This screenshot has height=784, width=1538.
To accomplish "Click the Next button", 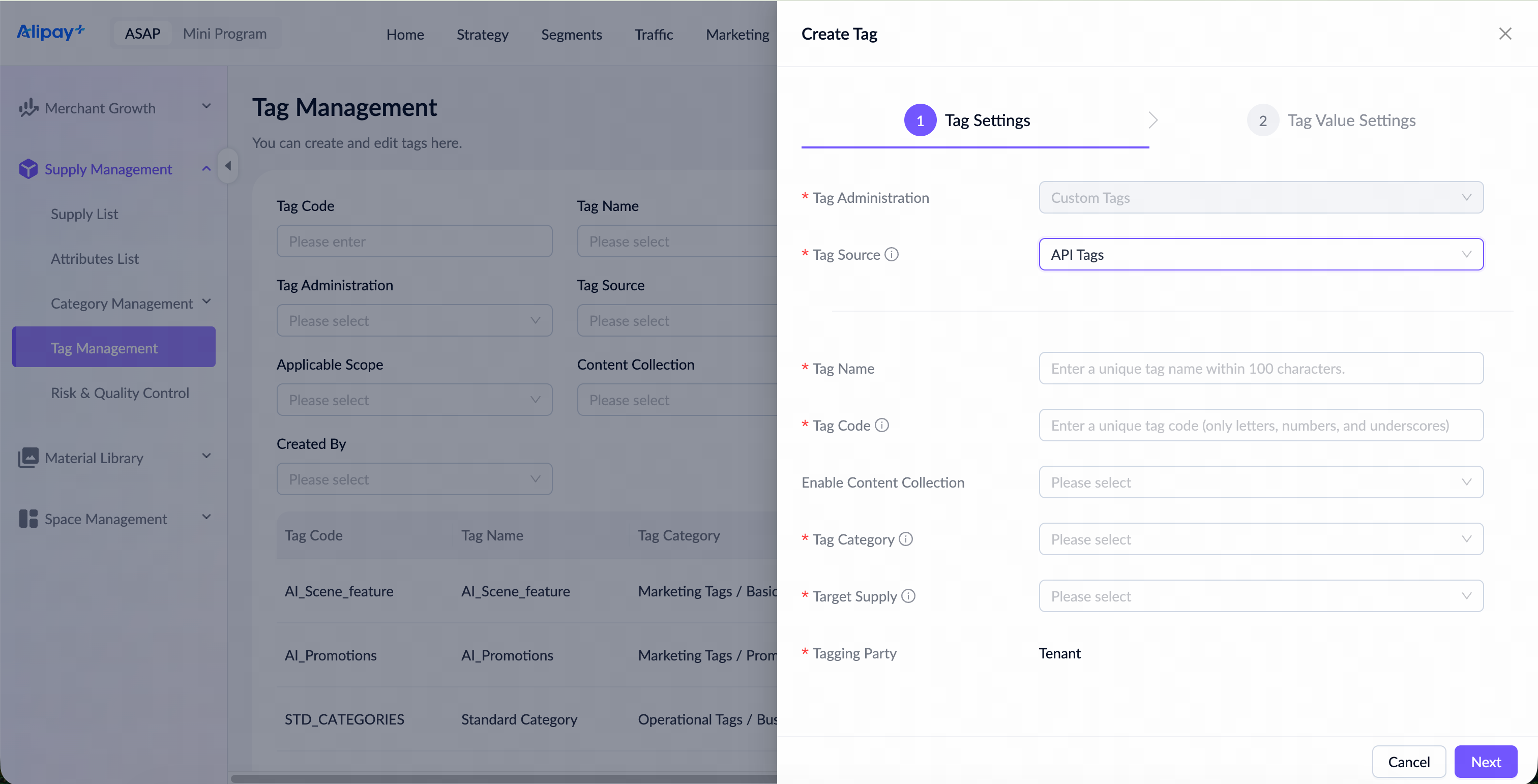I will (1486, 761).
